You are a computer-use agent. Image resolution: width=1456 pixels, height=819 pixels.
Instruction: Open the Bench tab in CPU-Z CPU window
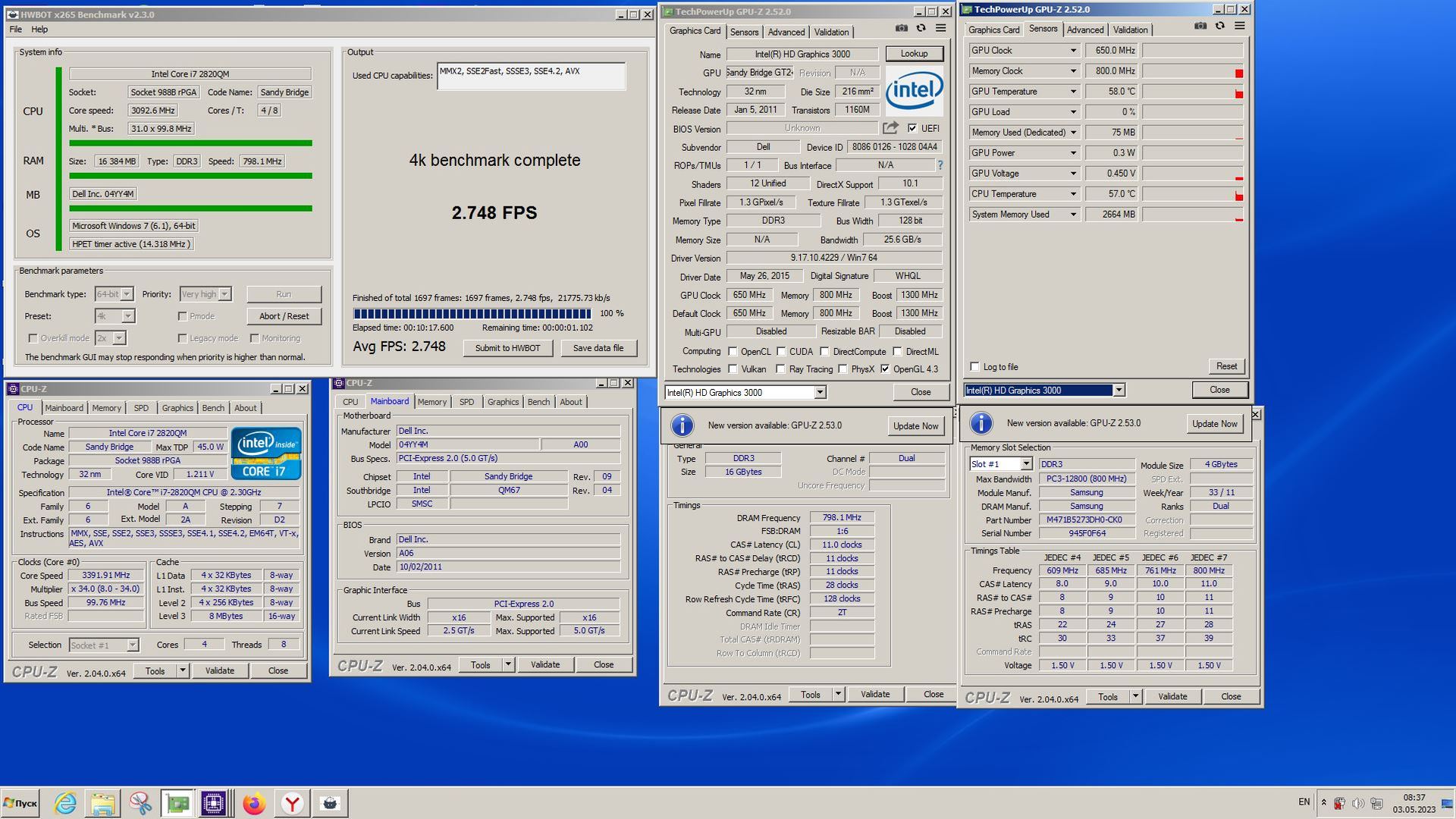[x=213, y=408]
